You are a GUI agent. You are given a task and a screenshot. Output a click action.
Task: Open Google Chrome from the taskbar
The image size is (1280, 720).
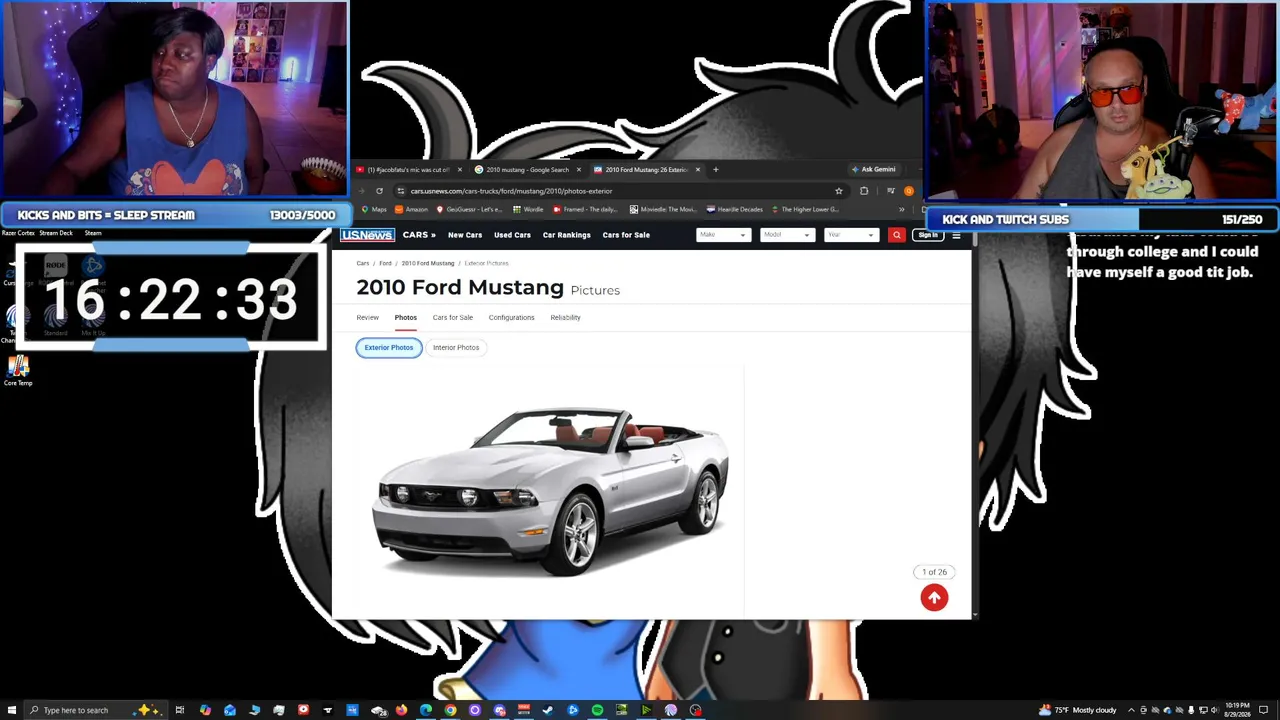click(450, 710)
